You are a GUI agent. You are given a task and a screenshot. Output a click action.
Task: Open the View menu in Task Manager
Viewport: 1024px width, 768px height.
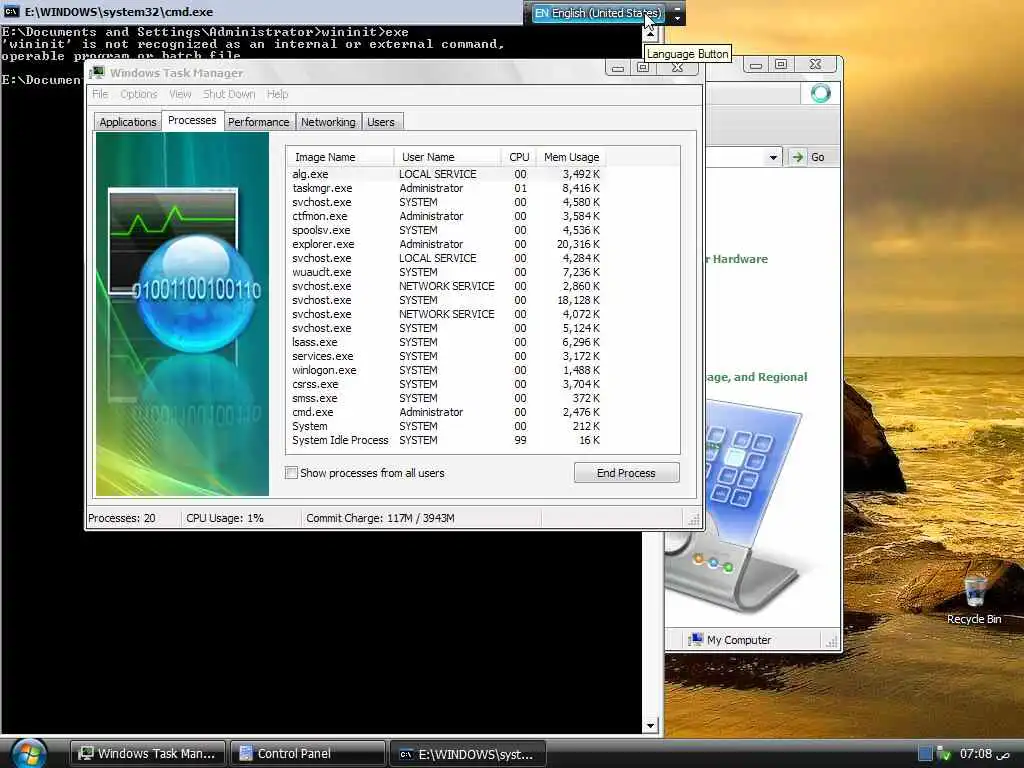click(180, 94)
